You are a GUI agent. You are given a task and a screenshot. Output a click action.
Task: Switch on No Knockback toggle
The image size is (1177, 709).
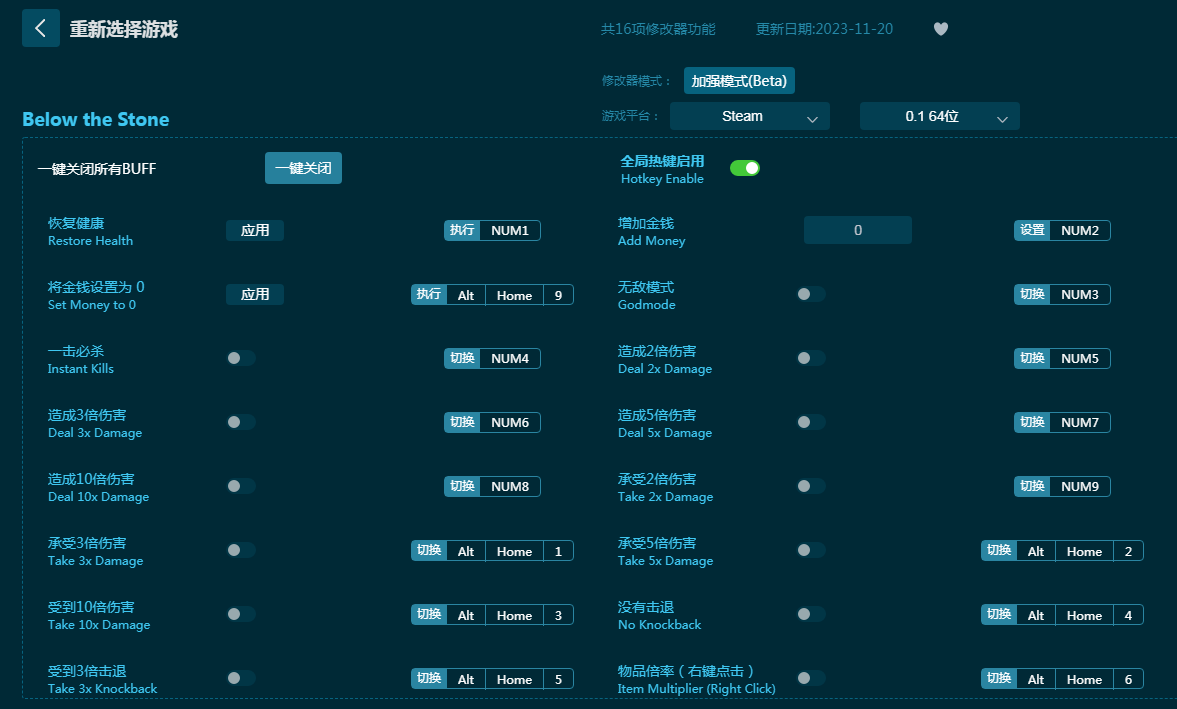811,614
